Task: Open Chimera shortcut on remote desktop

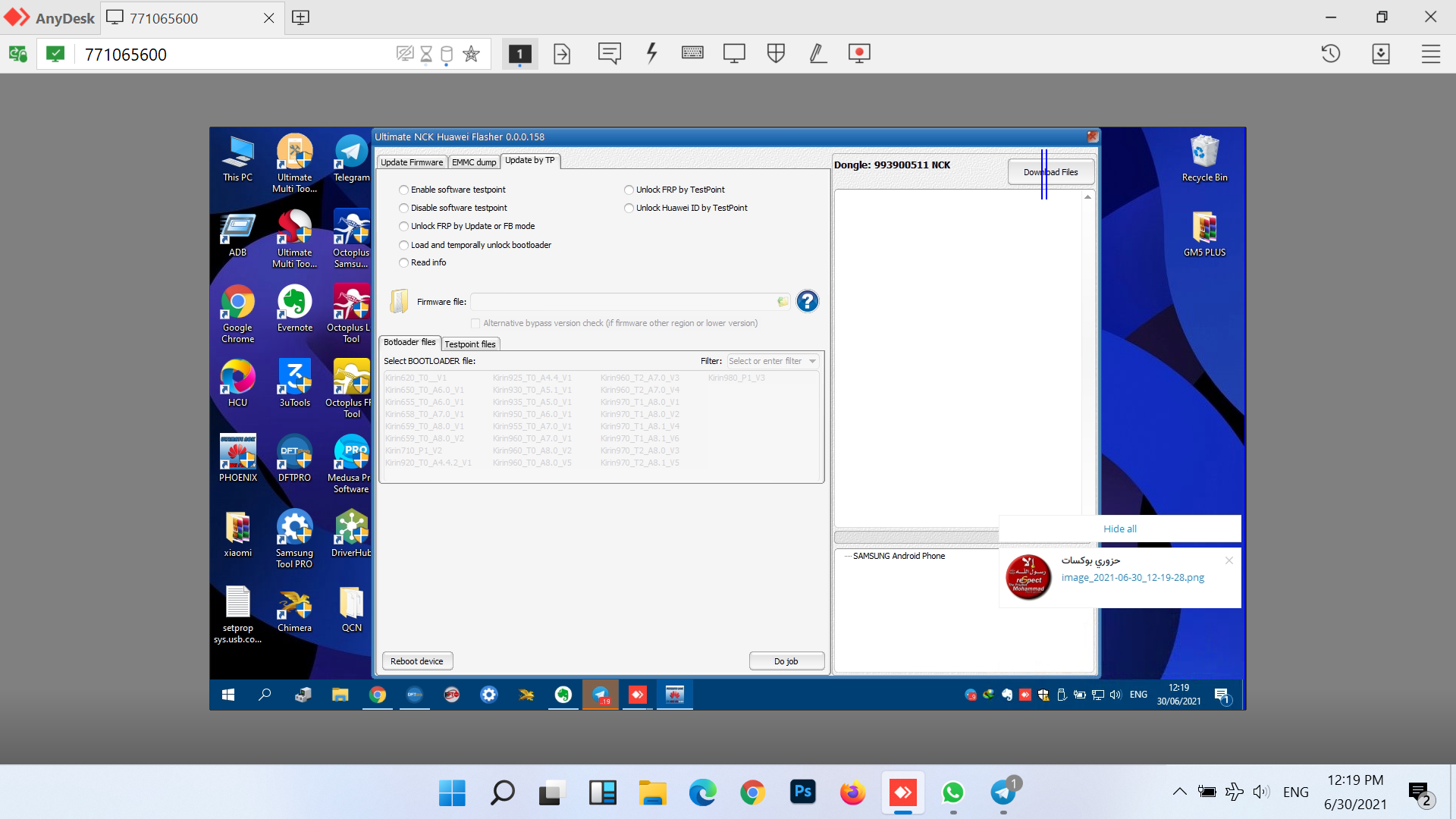Action: [295, 608]
